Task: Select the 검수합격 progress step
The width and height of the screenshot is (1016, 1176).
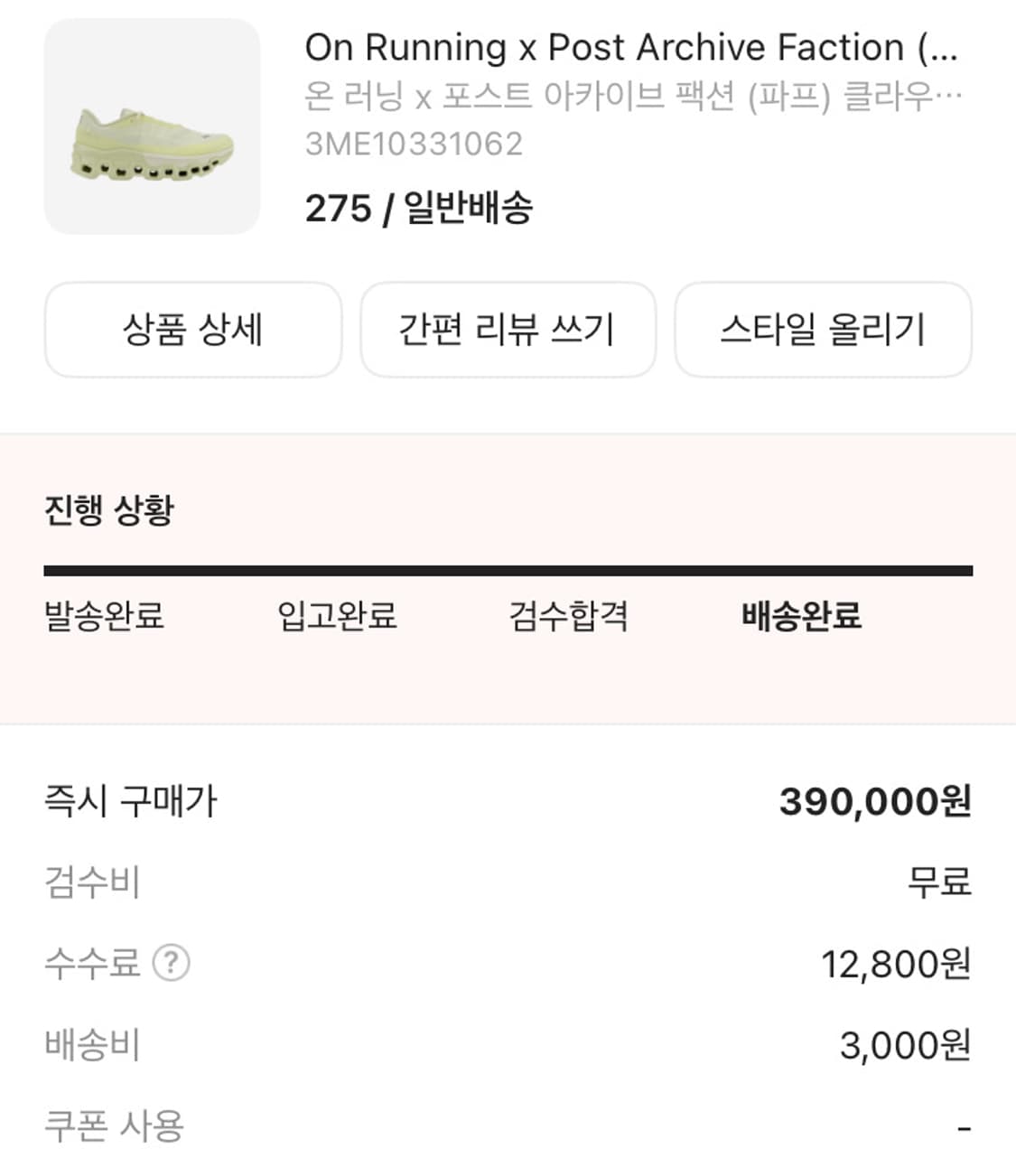Action: coord(569,616)
